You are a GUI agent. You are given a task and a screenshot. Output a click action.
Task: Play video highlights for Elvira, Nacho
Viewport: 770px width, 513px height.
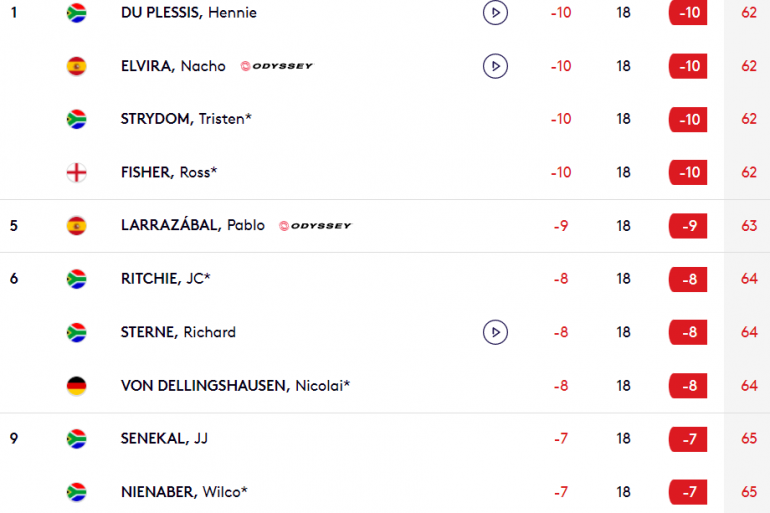click(495, 66)
